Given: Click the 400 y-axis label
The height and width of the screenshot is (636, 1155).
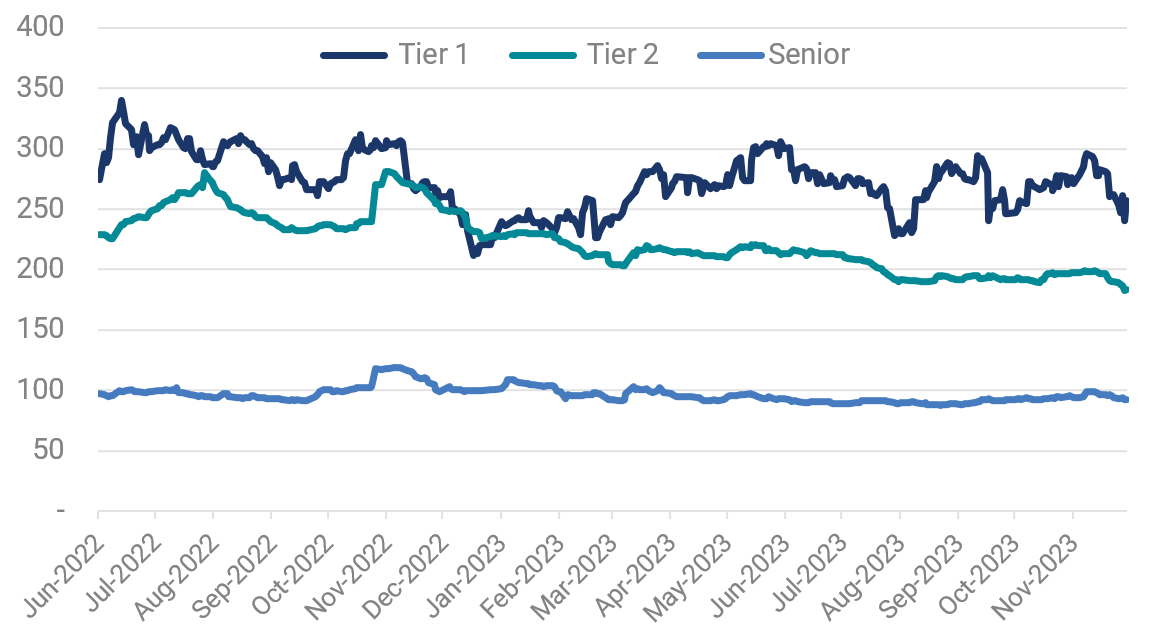Looking at the screenshot, I should pos(42,28).
